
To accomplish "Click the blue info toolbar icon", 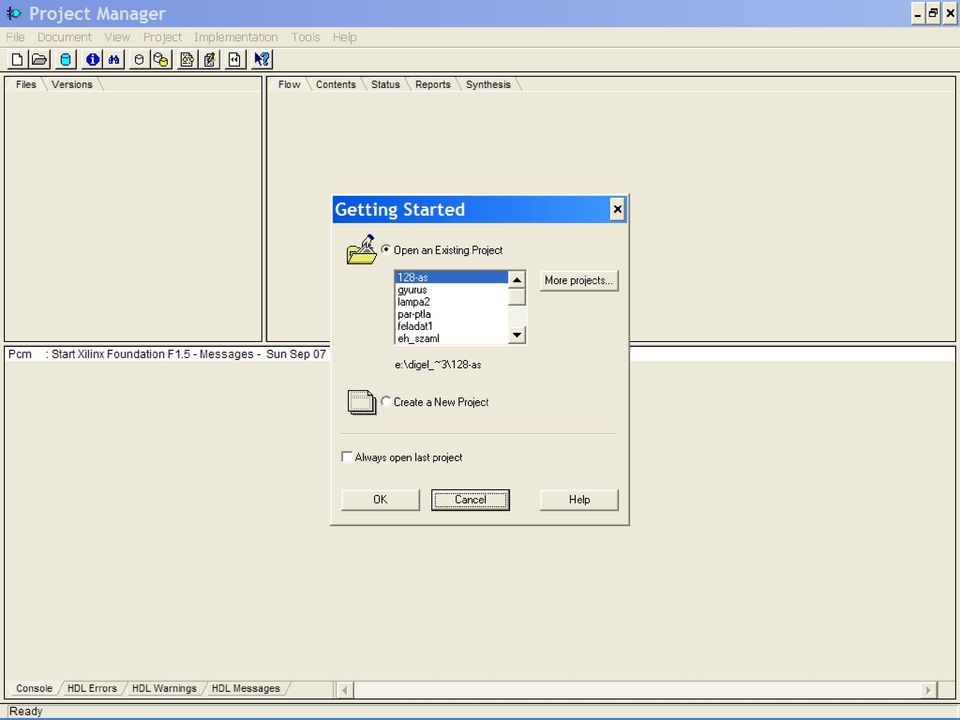I will (x=92, y=59).
